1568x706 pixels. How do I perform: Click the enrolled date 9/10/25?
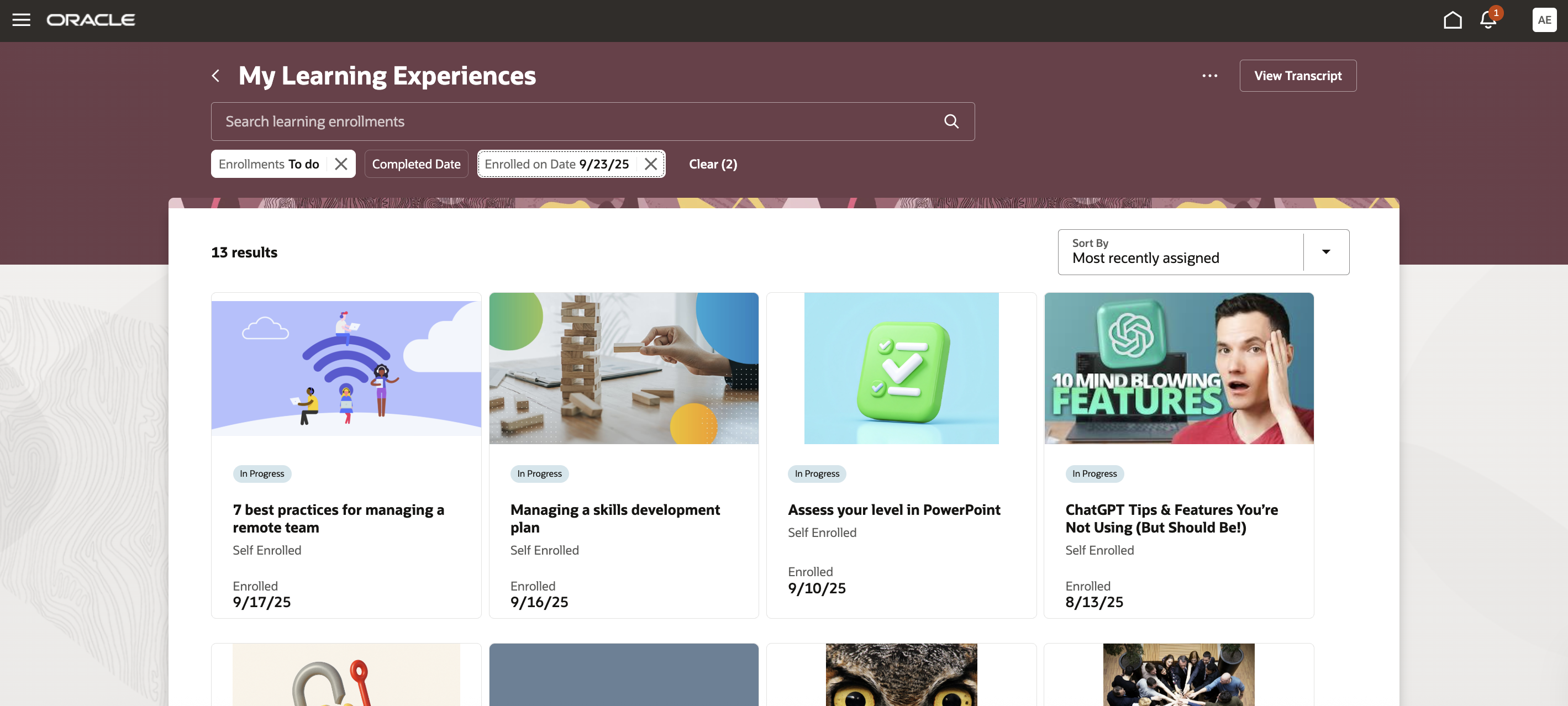(x=817, y=588)
